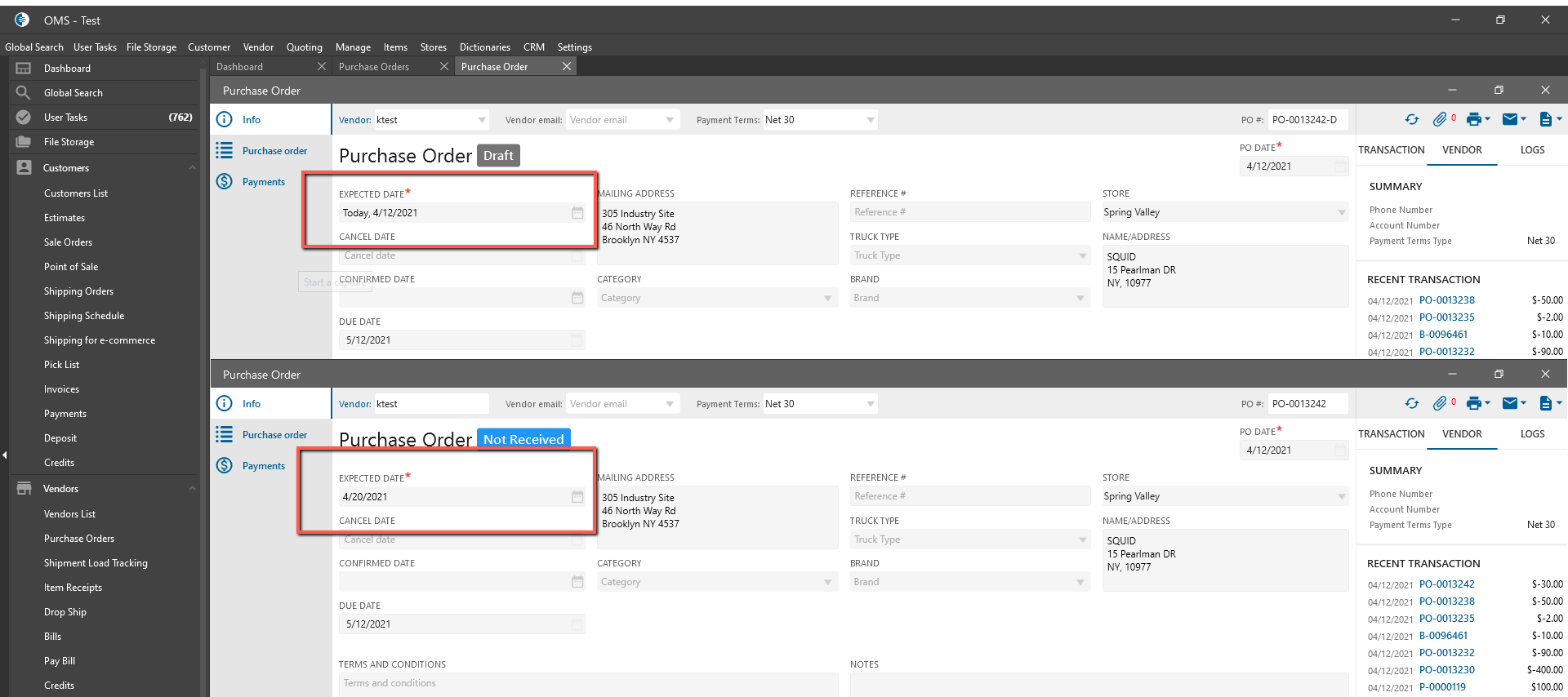Click the email envelope icon in upper Purchase Order

pyautogui.click(x=1509, y=119)
